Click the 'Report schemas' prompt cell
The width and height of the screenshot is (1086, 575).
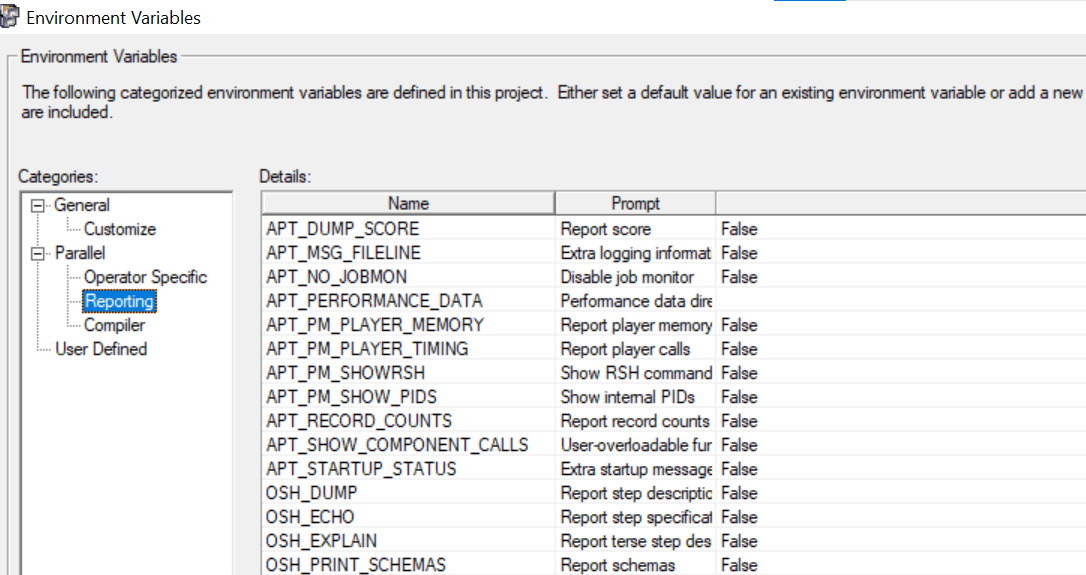tap(635, 565)
